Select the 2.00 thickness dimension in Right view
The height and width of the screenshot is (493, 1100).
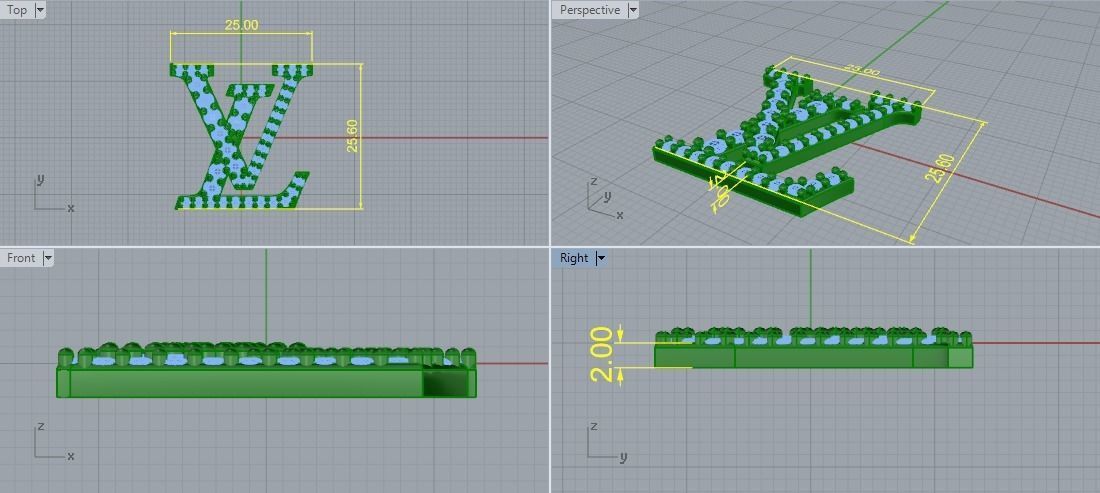[603, 354]
